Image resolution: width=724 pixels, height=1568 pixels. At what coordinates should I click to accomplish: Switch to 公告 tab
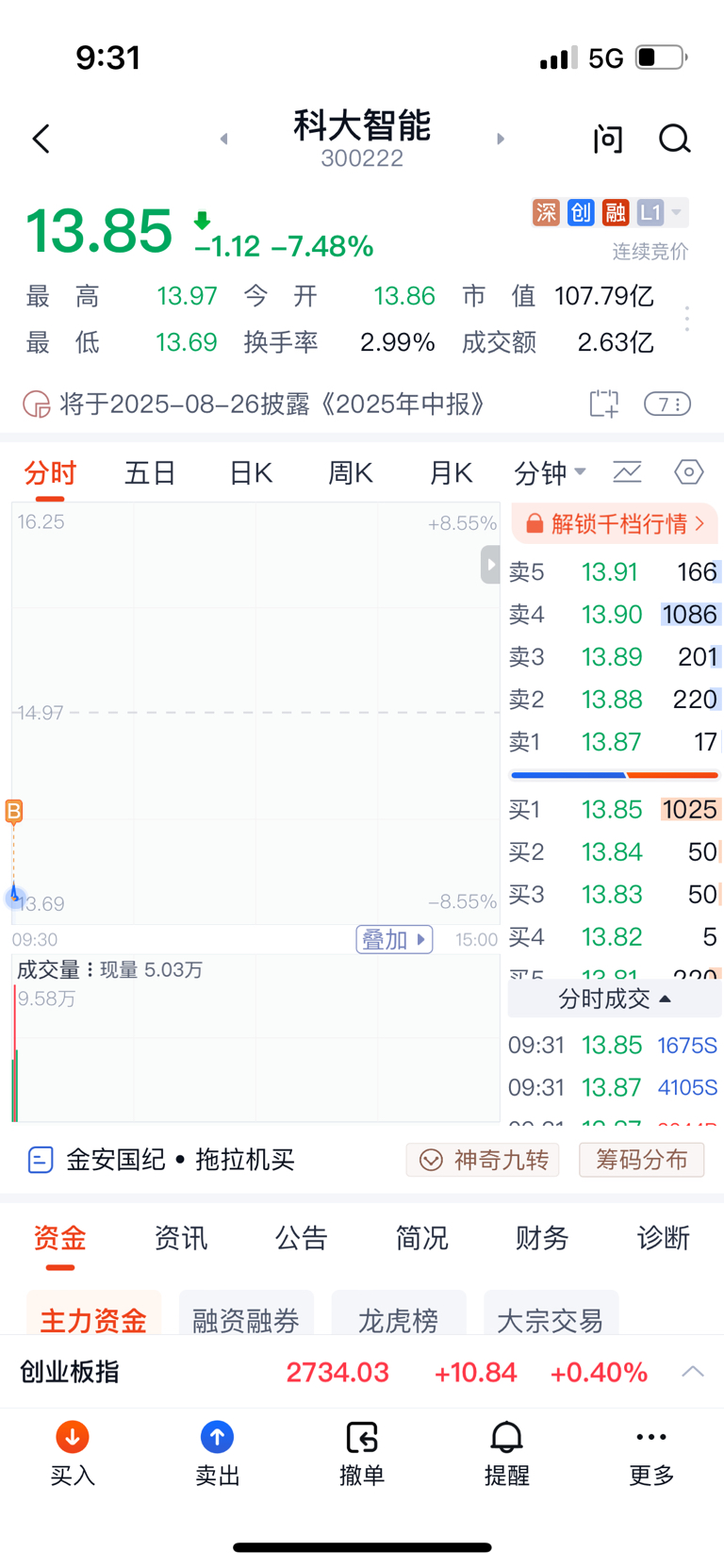(302, 1238)
